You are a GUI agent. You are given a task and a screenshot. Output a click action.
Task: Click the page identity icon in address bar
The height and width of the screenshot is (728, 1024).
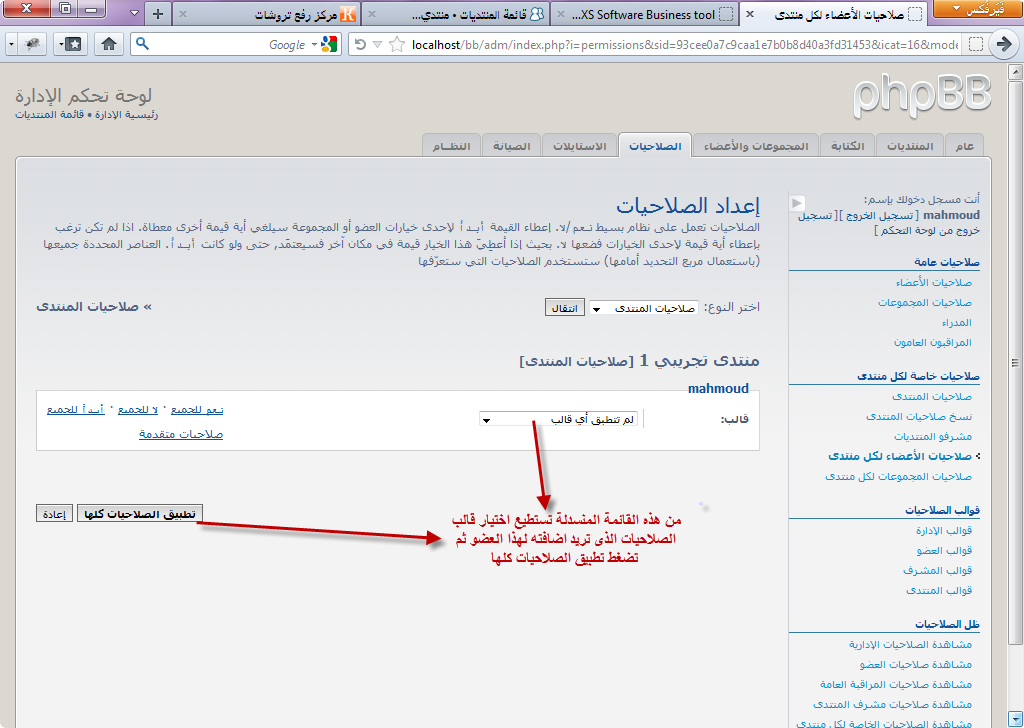point(976,44)
